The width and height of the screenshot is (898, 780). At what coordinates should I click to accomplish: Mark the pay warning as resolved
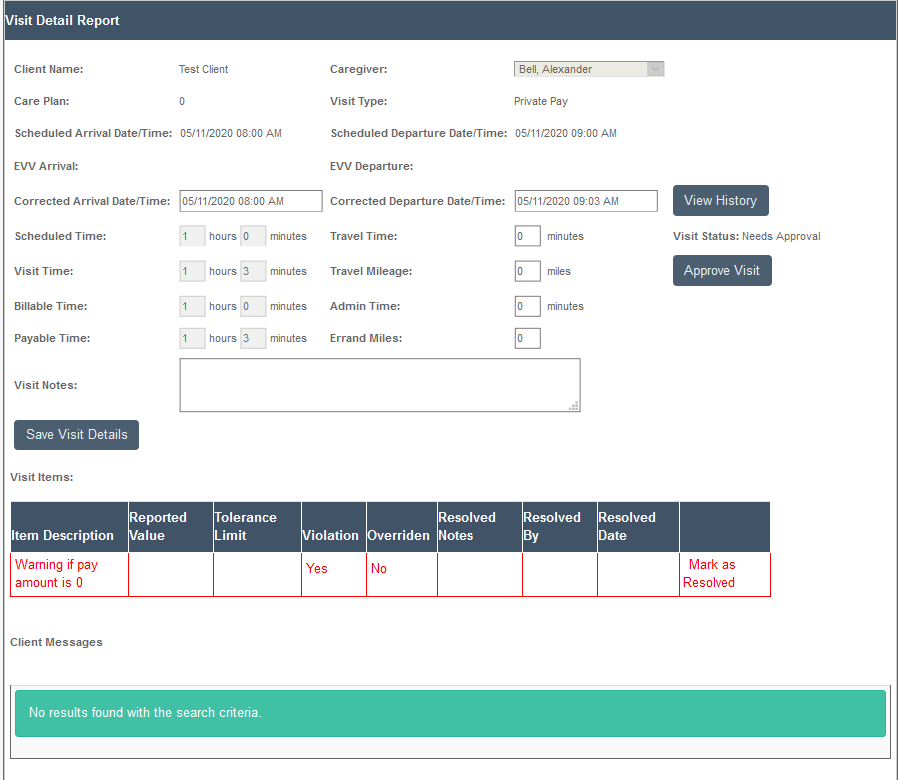[x=711, y=574]
